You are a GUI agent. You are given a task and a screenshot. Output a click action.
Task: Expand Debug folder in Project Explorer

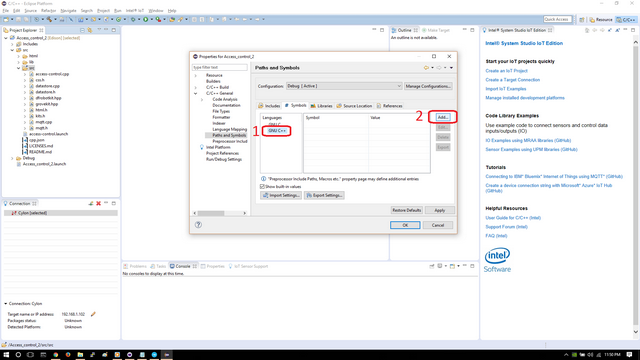[x=12, y=158]
